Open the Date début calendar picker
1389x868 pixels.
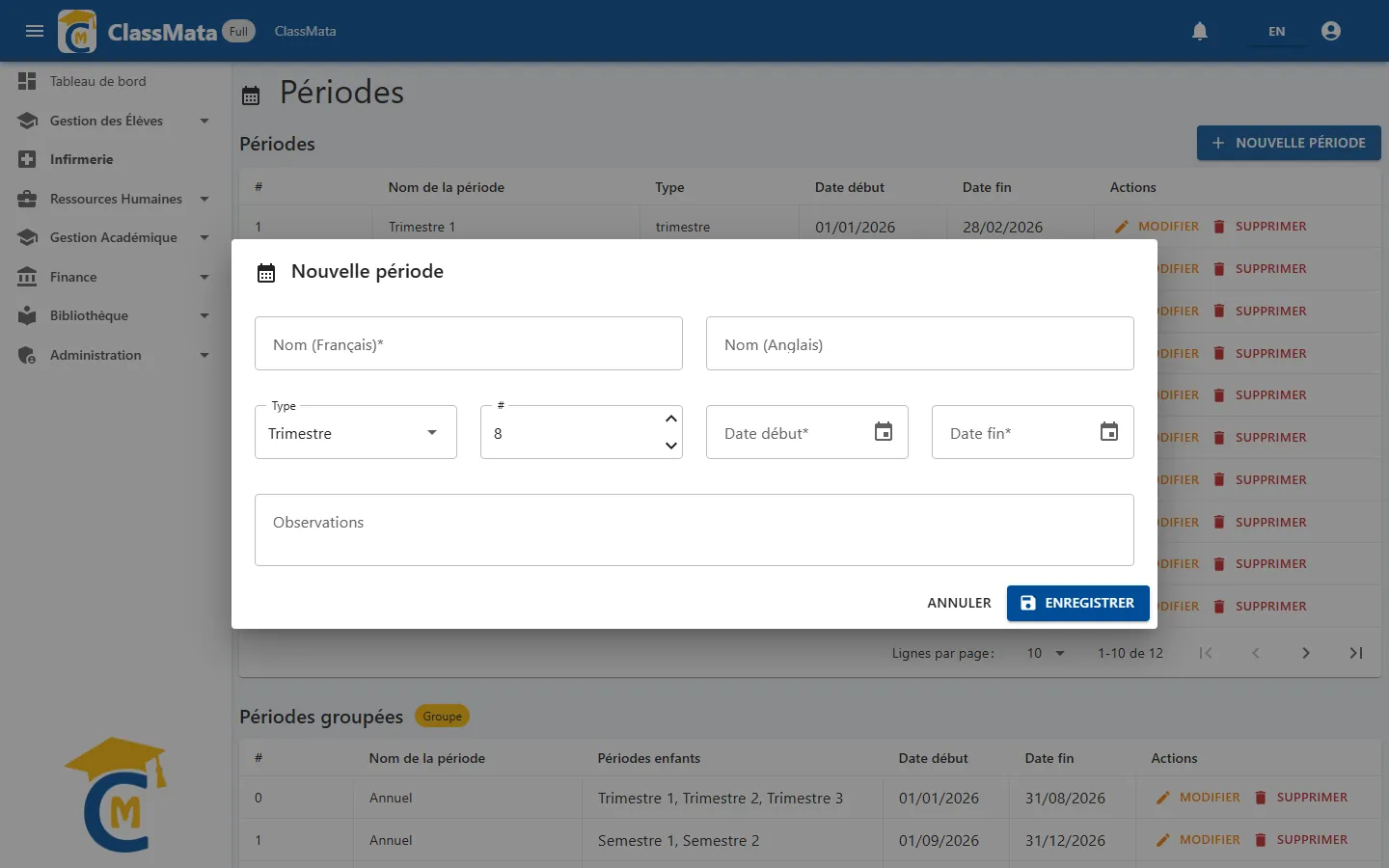pos(884,431)
